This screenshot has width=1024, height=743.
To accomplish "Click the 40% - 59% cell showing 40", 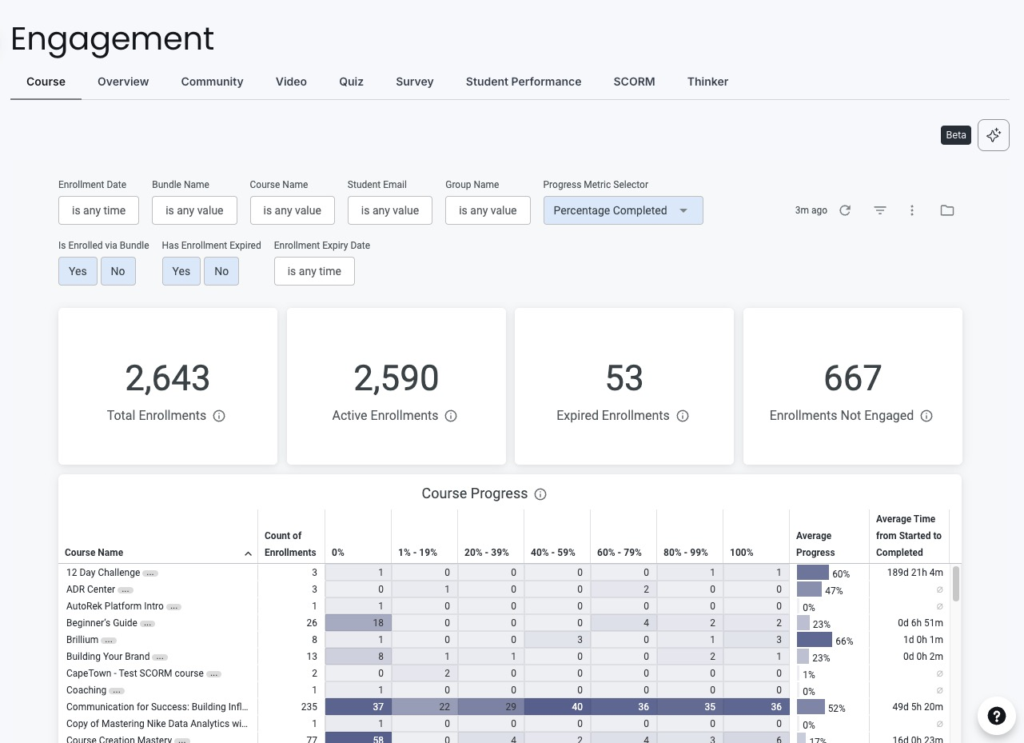I will click(556, 707).
